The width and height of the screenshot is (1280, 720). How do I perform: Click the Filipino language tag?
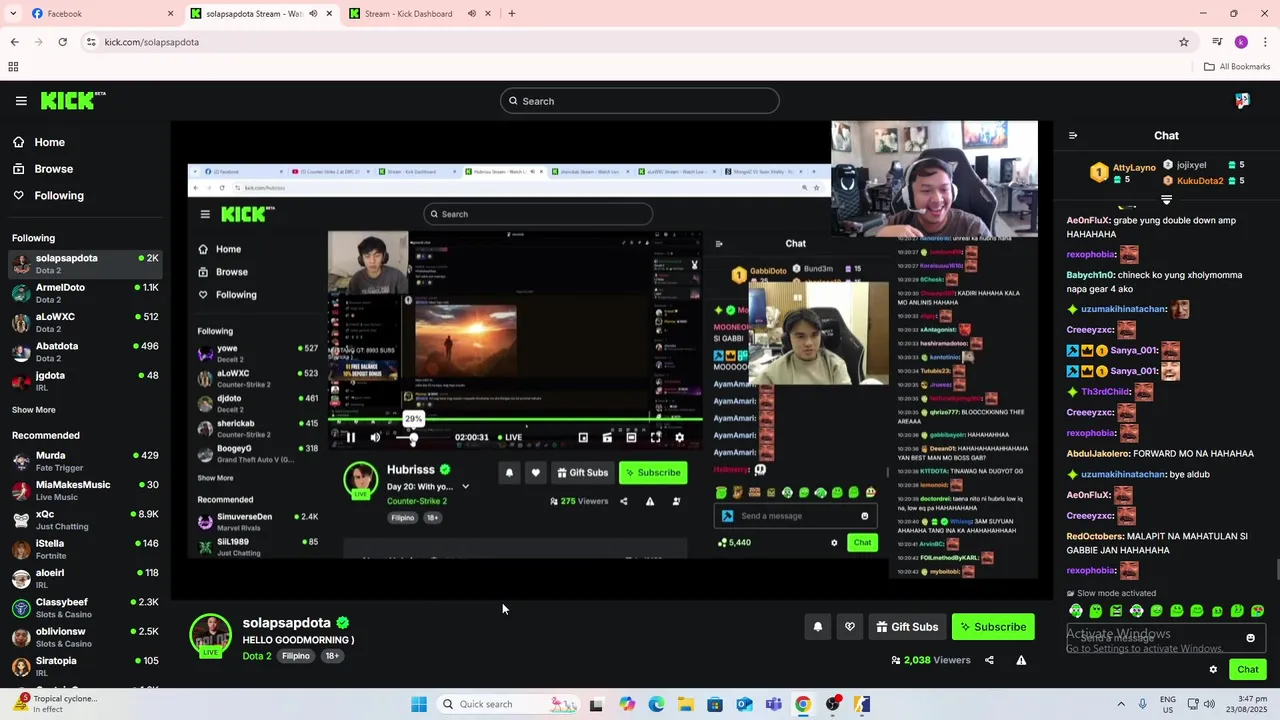[296, 656]
